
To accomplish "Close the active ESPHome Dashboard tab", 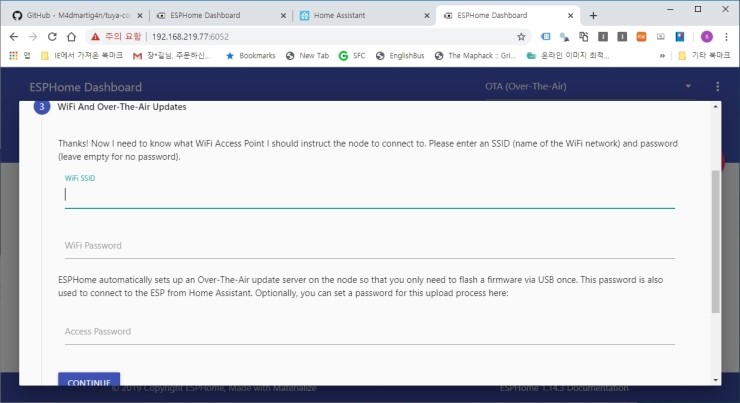I will [x=570, y=16].
